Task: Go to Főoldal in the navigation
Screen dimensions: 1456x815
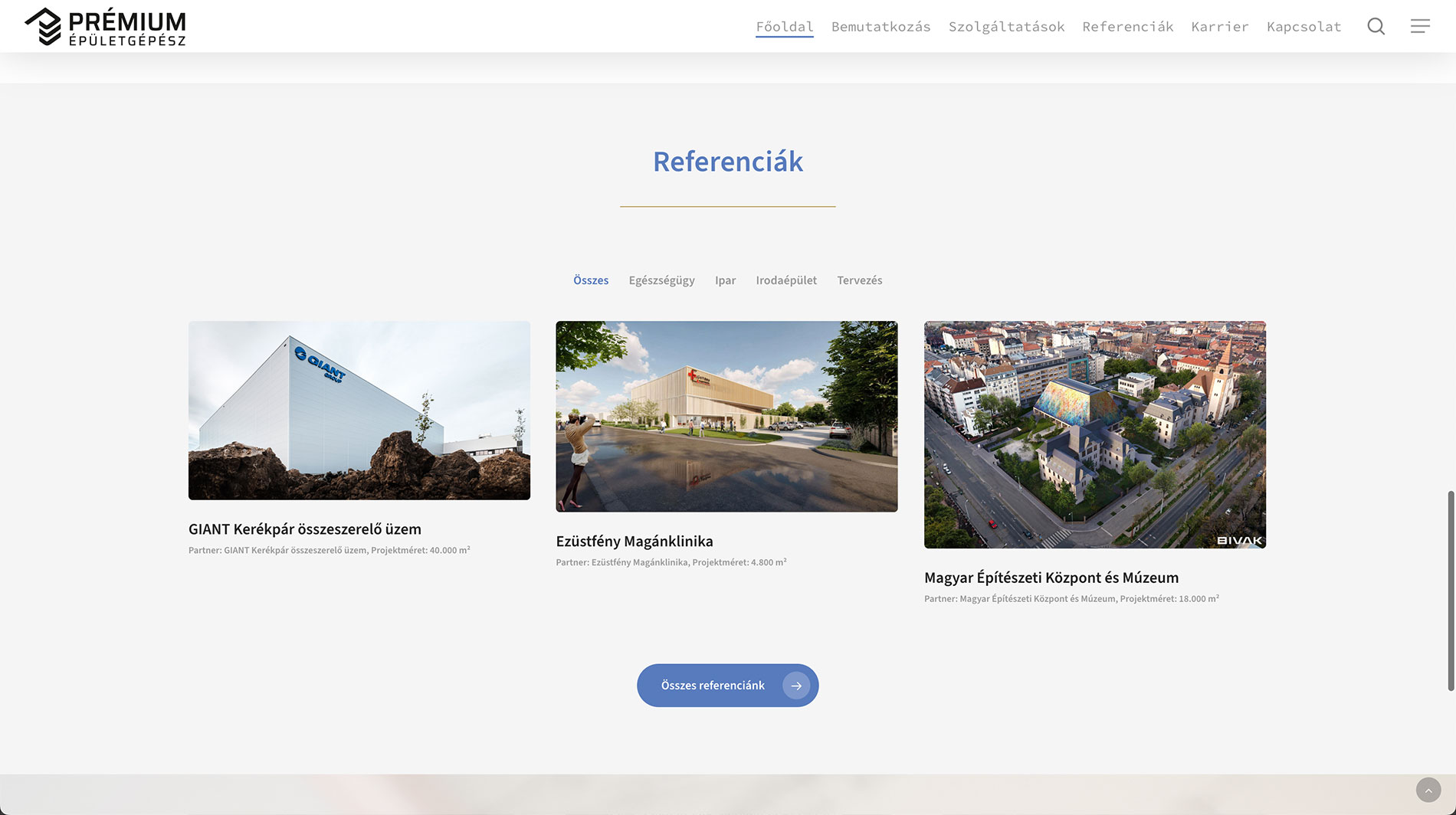Action: (785, 27)
